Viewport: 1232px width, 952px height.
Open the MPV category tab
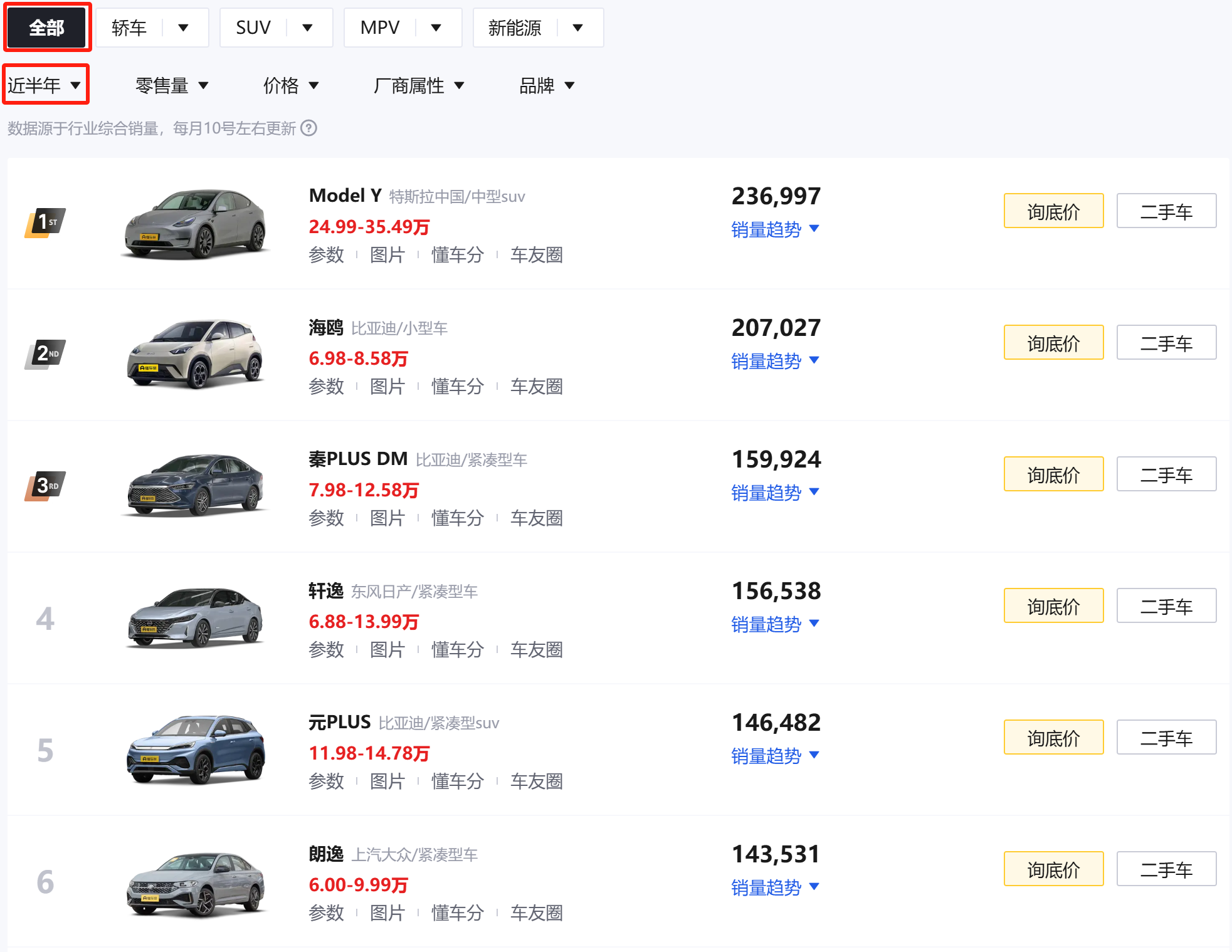380,28
